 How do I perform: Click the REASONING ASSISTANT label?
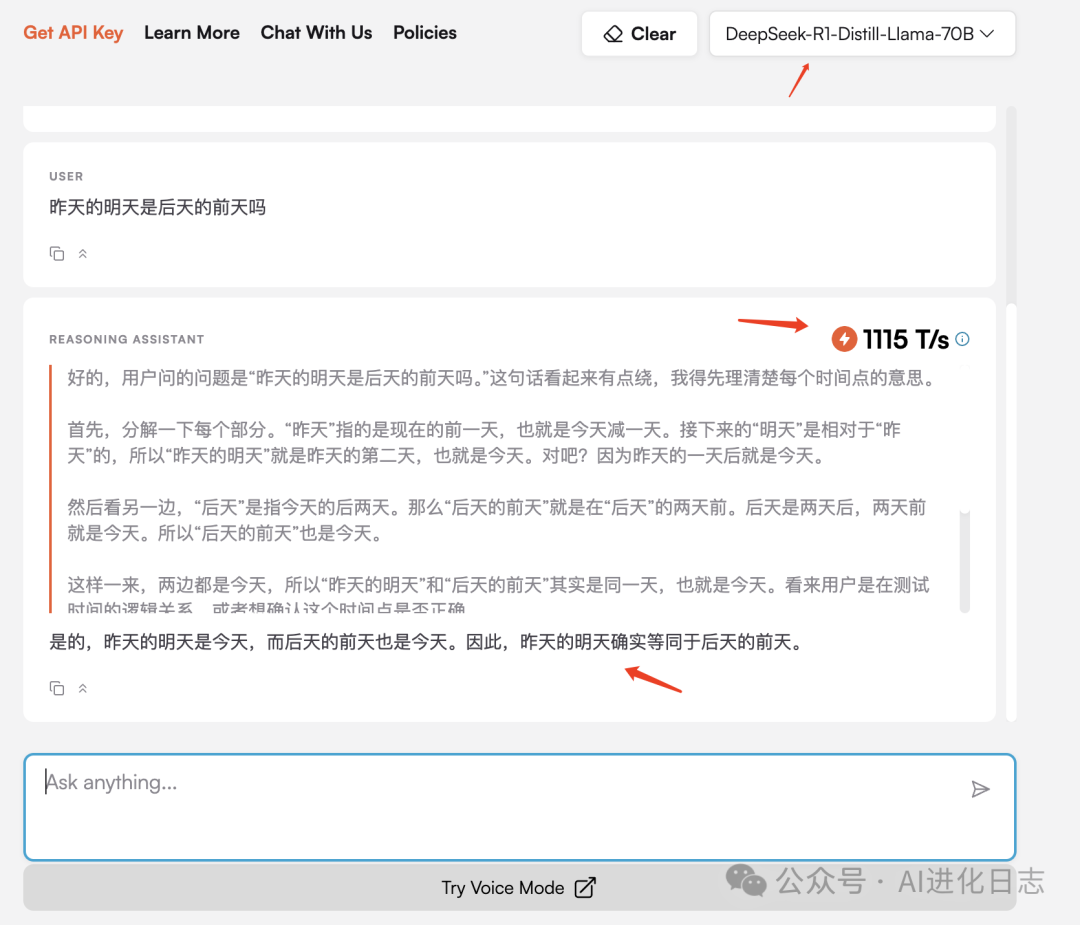click(127, 339)
